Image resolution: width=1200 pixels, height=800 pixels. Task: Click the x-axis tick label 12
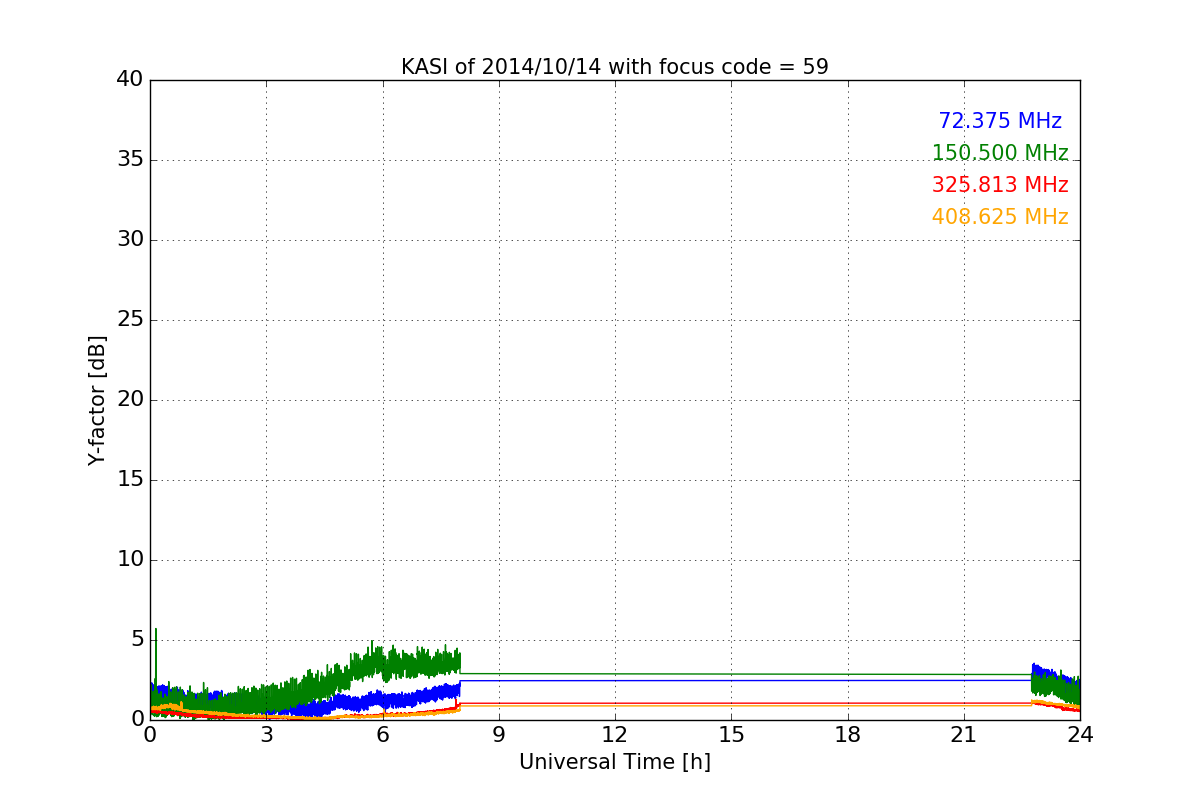[x=615, y=734]
